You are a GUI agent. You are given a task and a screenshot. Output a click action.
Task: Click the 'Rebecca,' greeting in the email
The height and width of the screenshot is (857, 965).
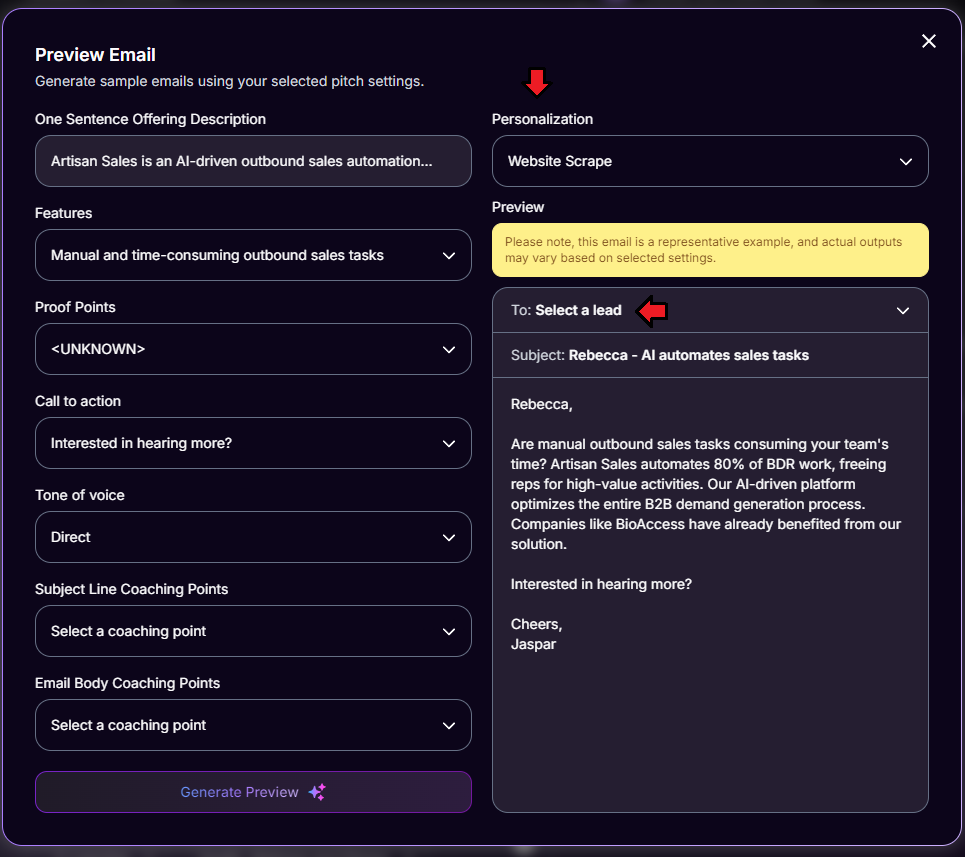pos(541,404)
